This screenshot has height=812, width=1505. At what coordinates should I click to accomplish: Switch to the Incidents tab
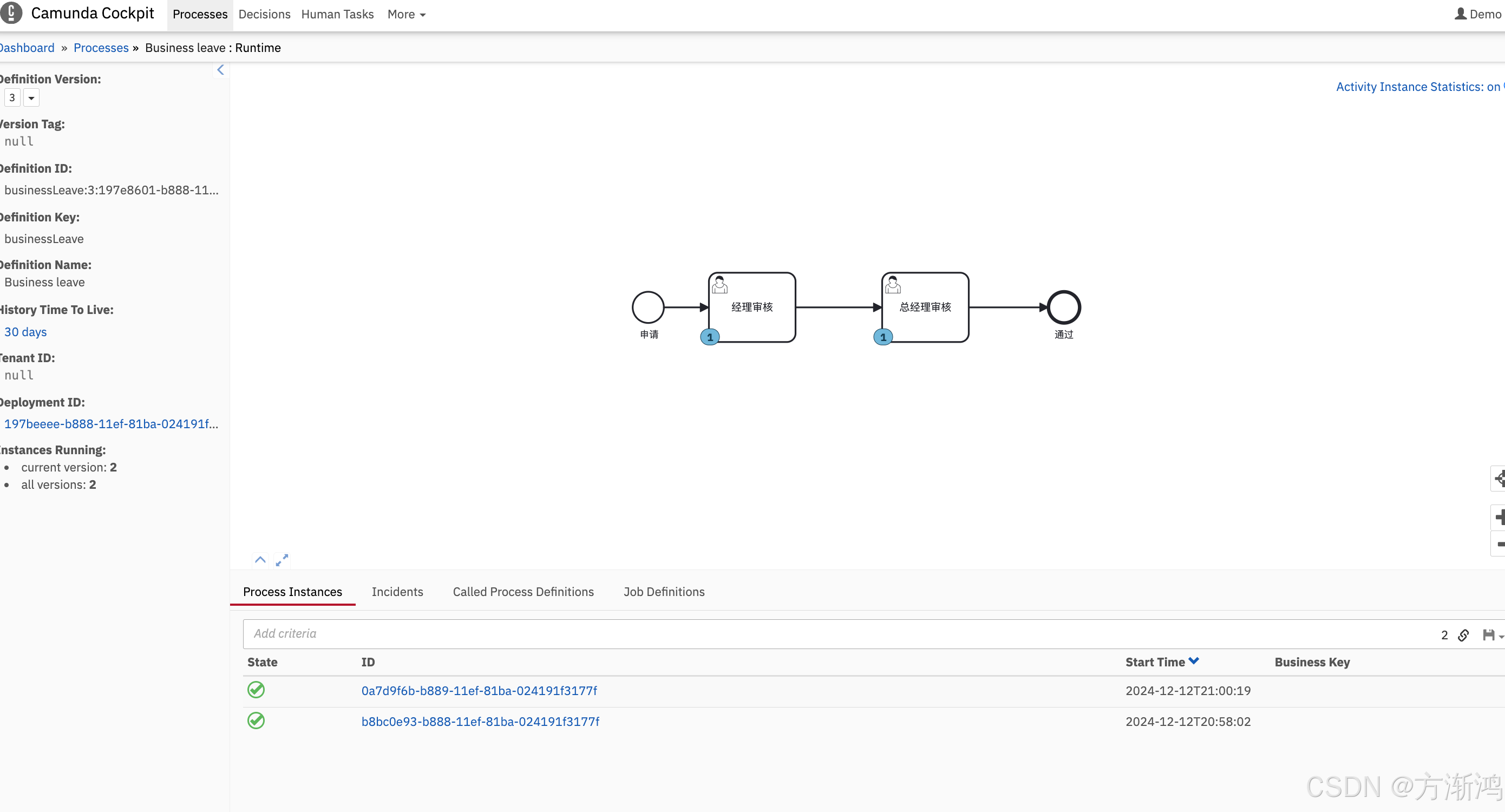pos(397,592)
